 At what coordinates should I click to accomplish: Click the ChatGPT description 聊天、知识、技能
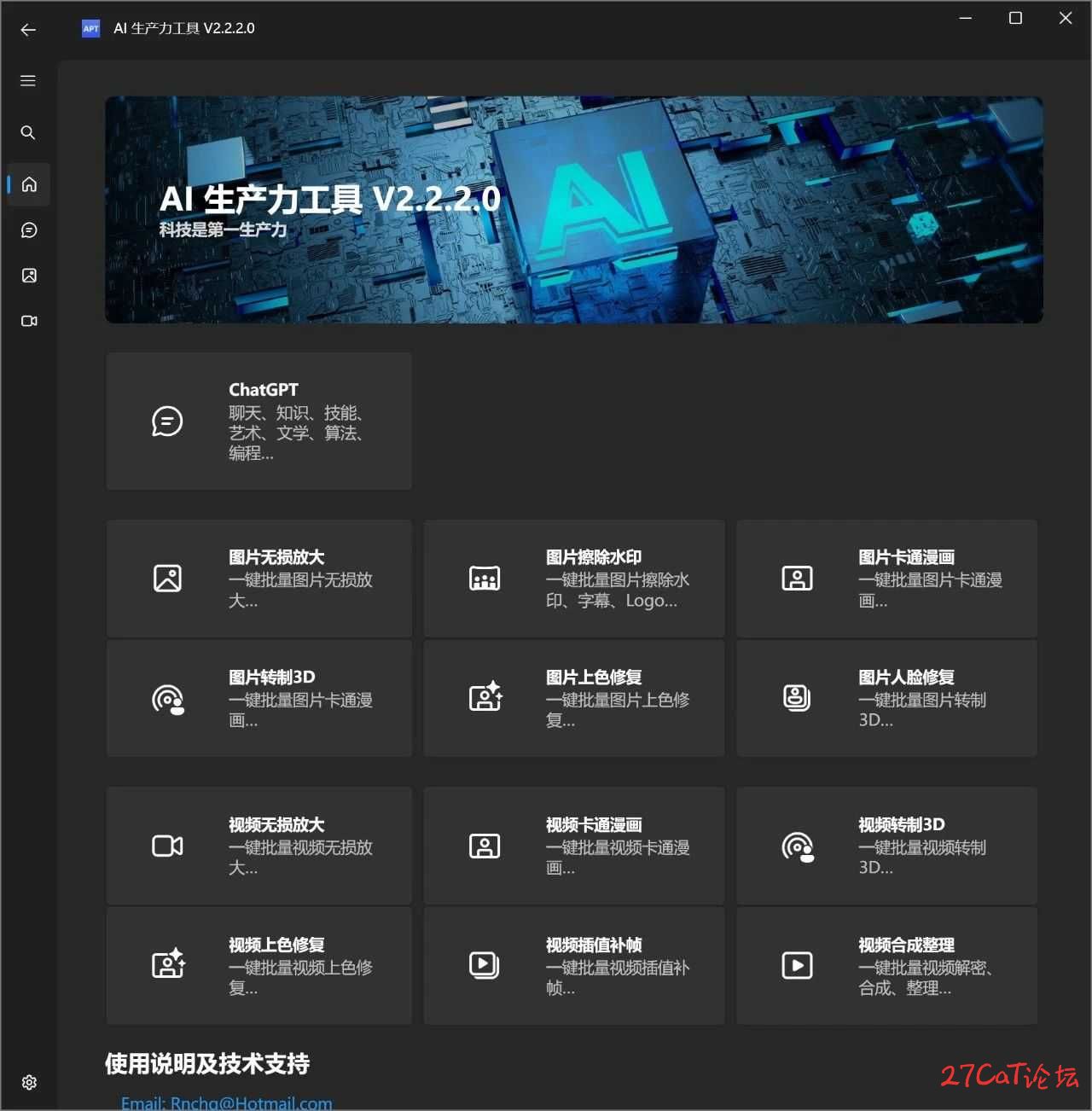click(297, 433)
